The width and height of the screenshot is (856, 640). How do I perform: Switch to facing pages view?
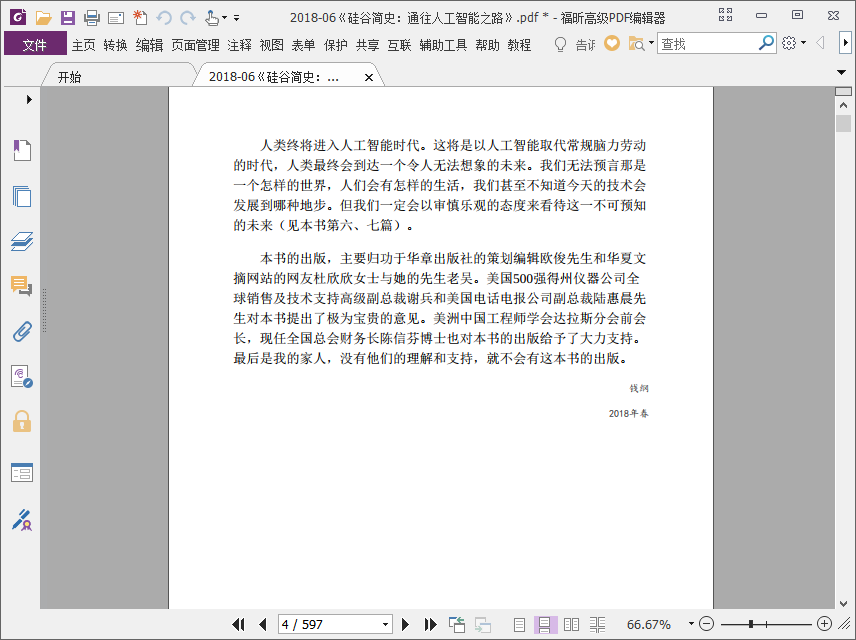pos(571,624)
